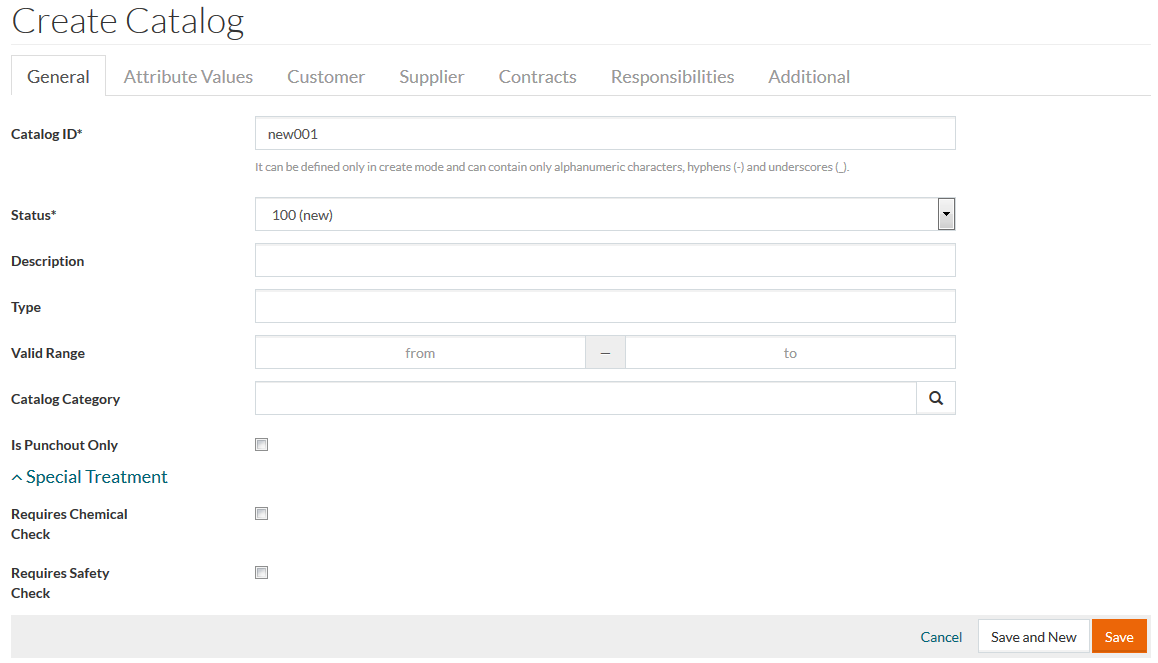Enable the Is Punchout Only checkbox
The image size is (1158, 663).
(x=262, y=445)
